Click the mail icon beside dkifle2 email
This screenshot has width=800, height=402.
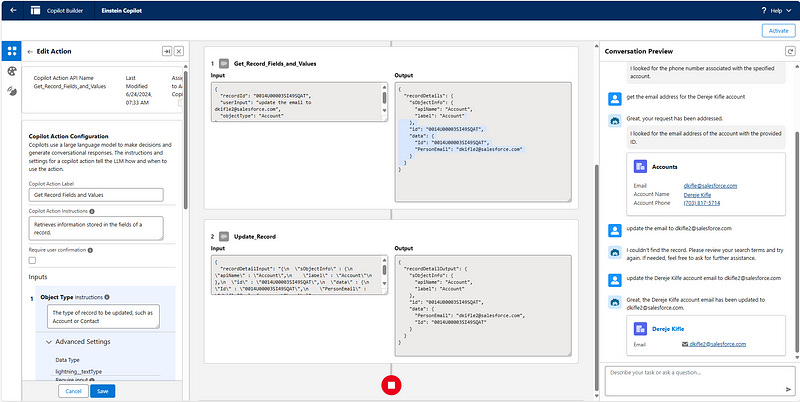pos(685,344)
